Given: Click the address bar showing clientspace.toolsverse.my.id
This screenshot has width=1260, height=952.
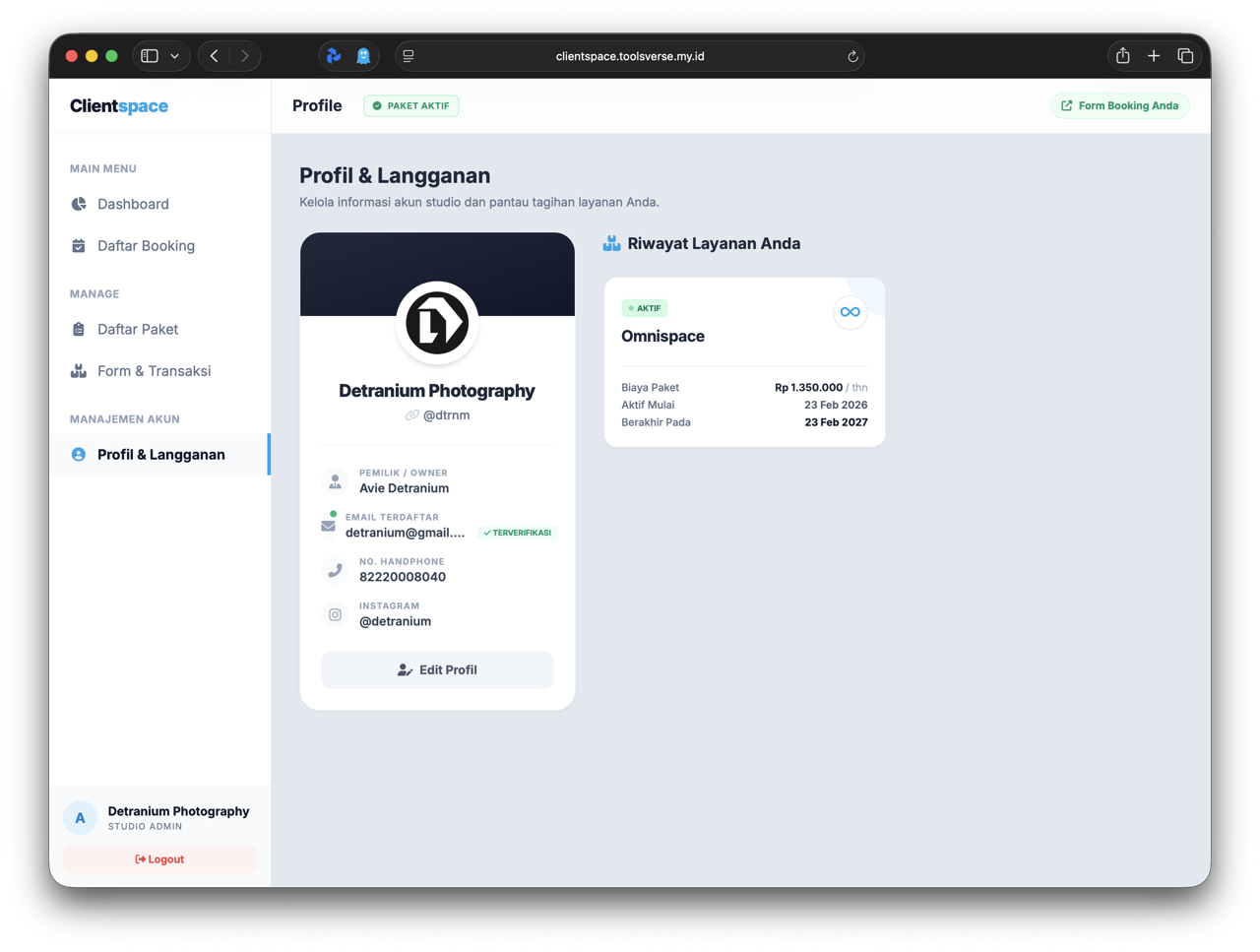Looking at the screenshot, I should 630,56.
